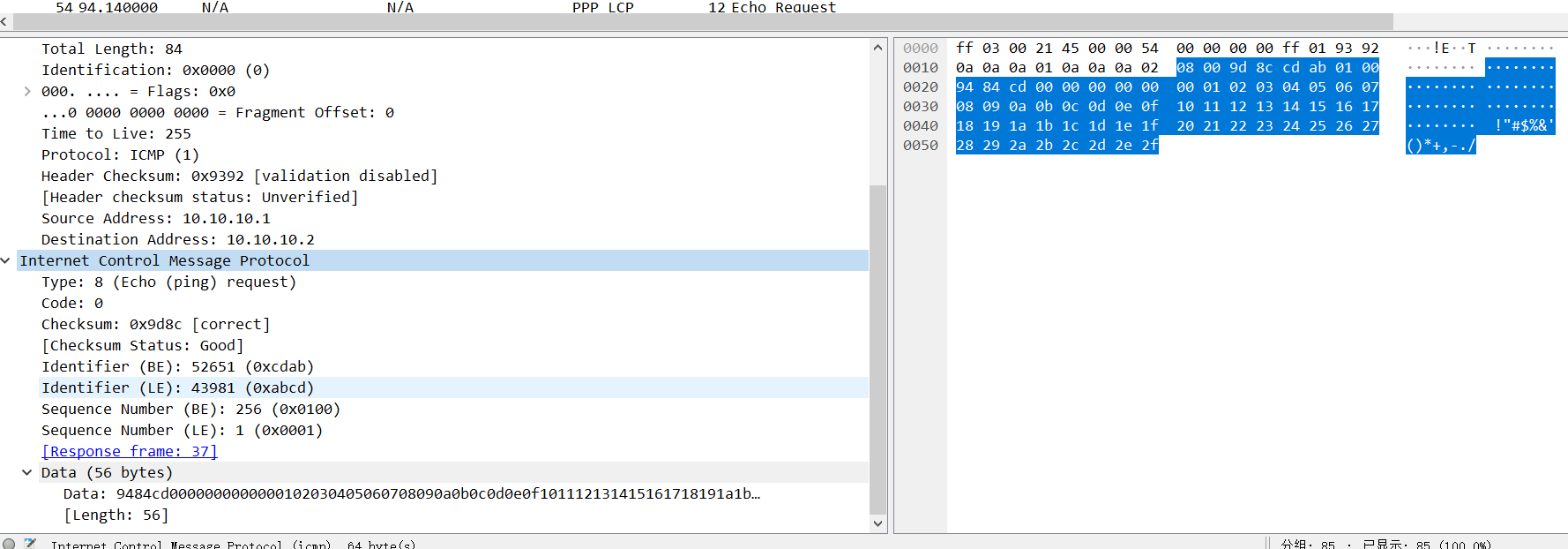This screenshot has height=549, width=1568.
Task: Click the detail pane scroll down arrow
Action: tap(877, 523)
